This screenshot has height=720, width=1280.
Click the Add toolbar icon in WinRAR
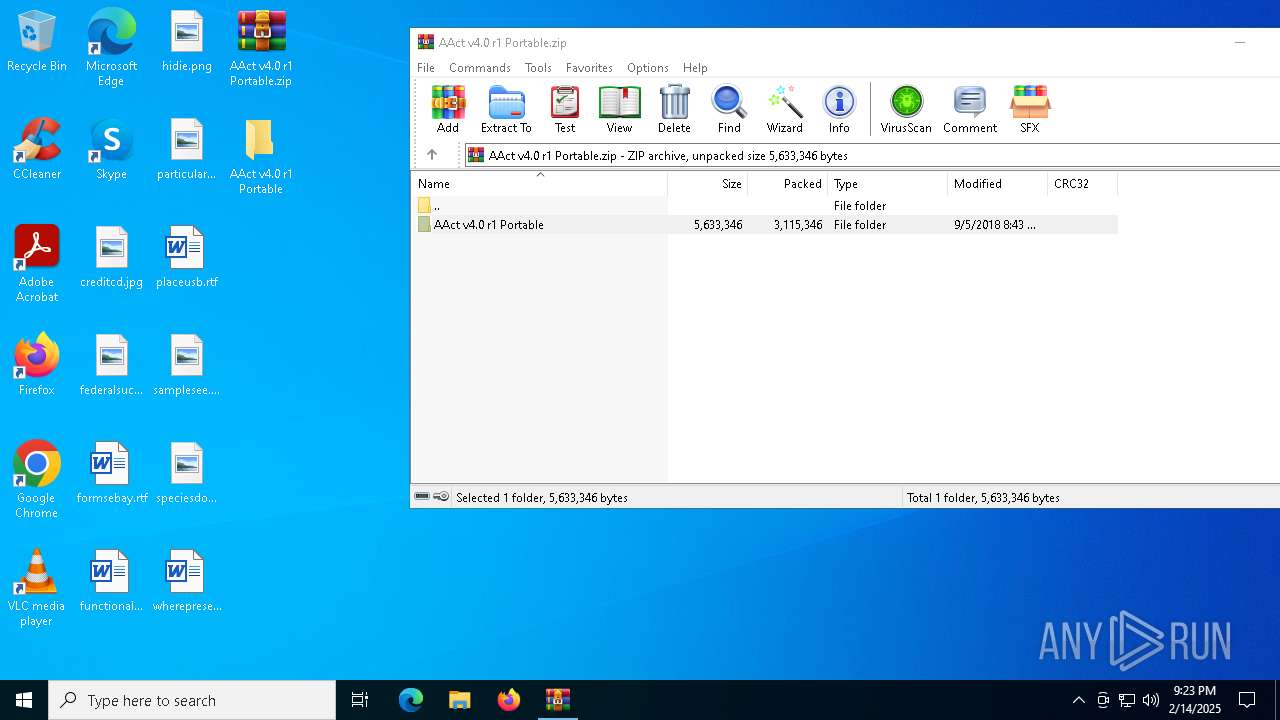pos(448,109)
